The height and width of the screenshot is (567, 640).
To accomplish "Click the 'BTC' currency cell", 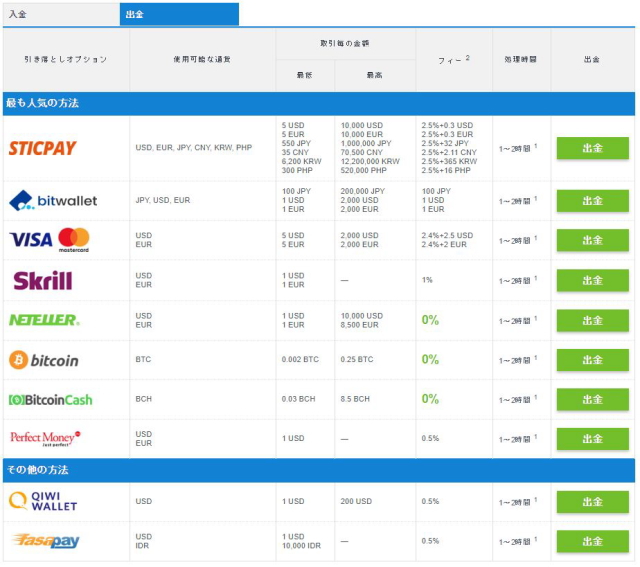I will coord(143,359).
